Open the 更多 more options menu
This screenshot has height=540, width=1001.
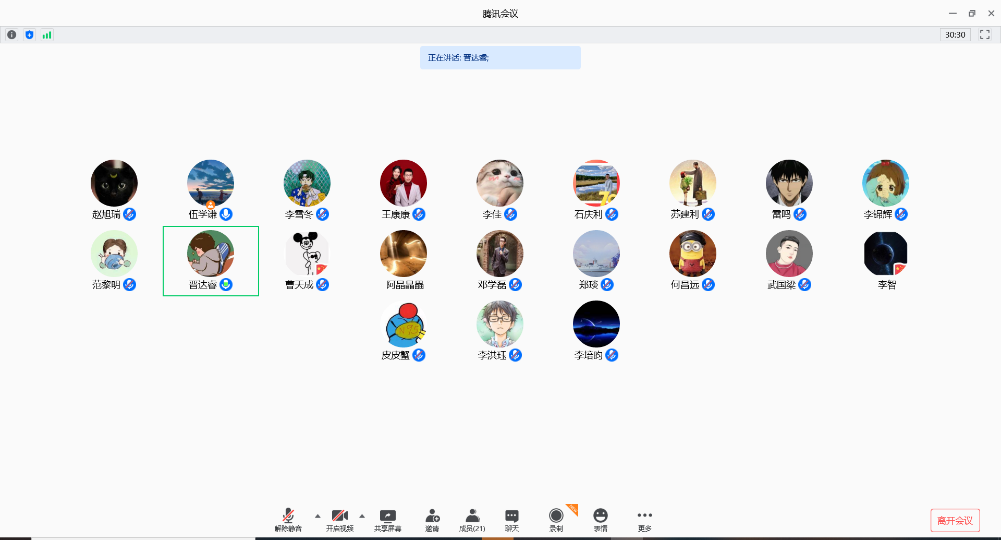(x=645, y=515)
